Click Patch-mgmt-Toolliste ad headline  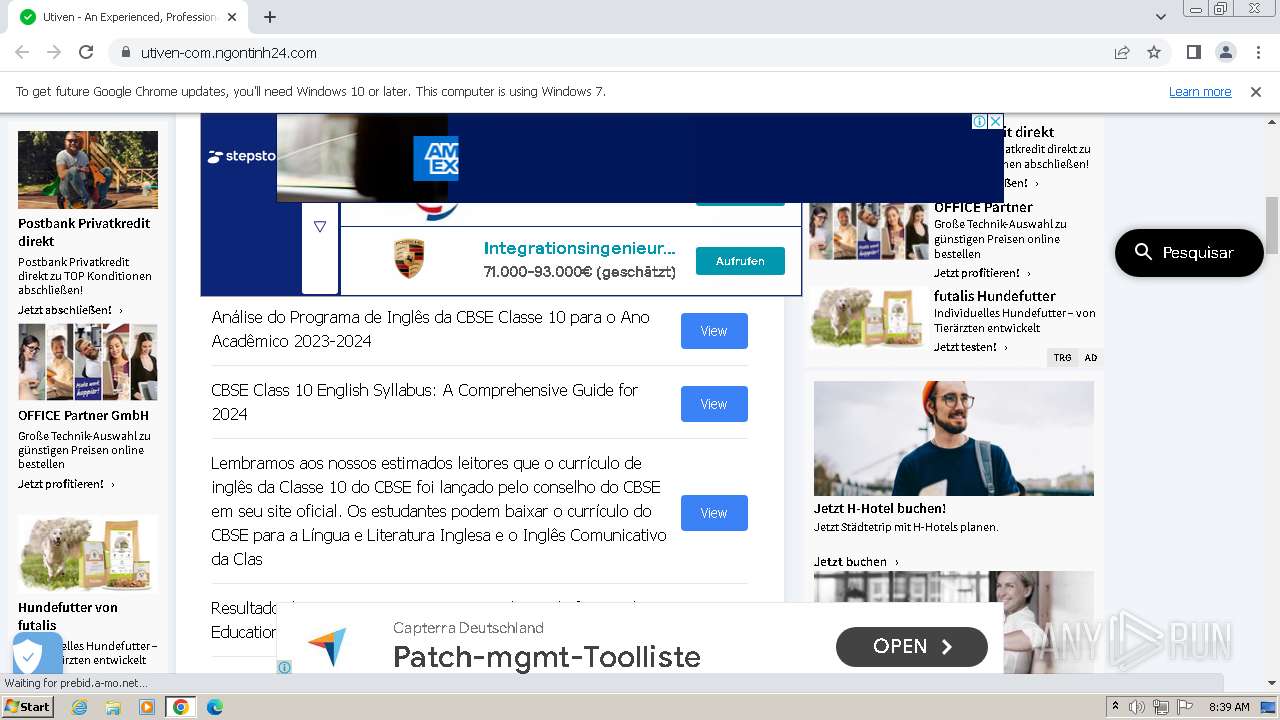coord(547,657)
